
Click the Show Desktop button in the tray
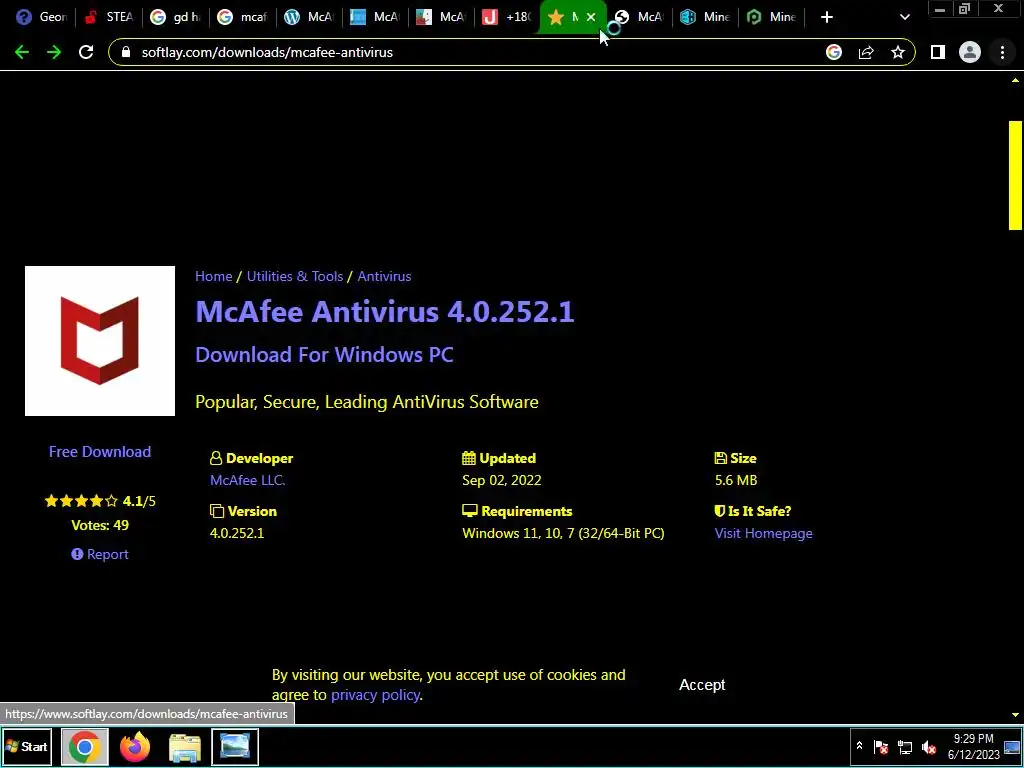pyautogui.click(x=1013, y=746)
